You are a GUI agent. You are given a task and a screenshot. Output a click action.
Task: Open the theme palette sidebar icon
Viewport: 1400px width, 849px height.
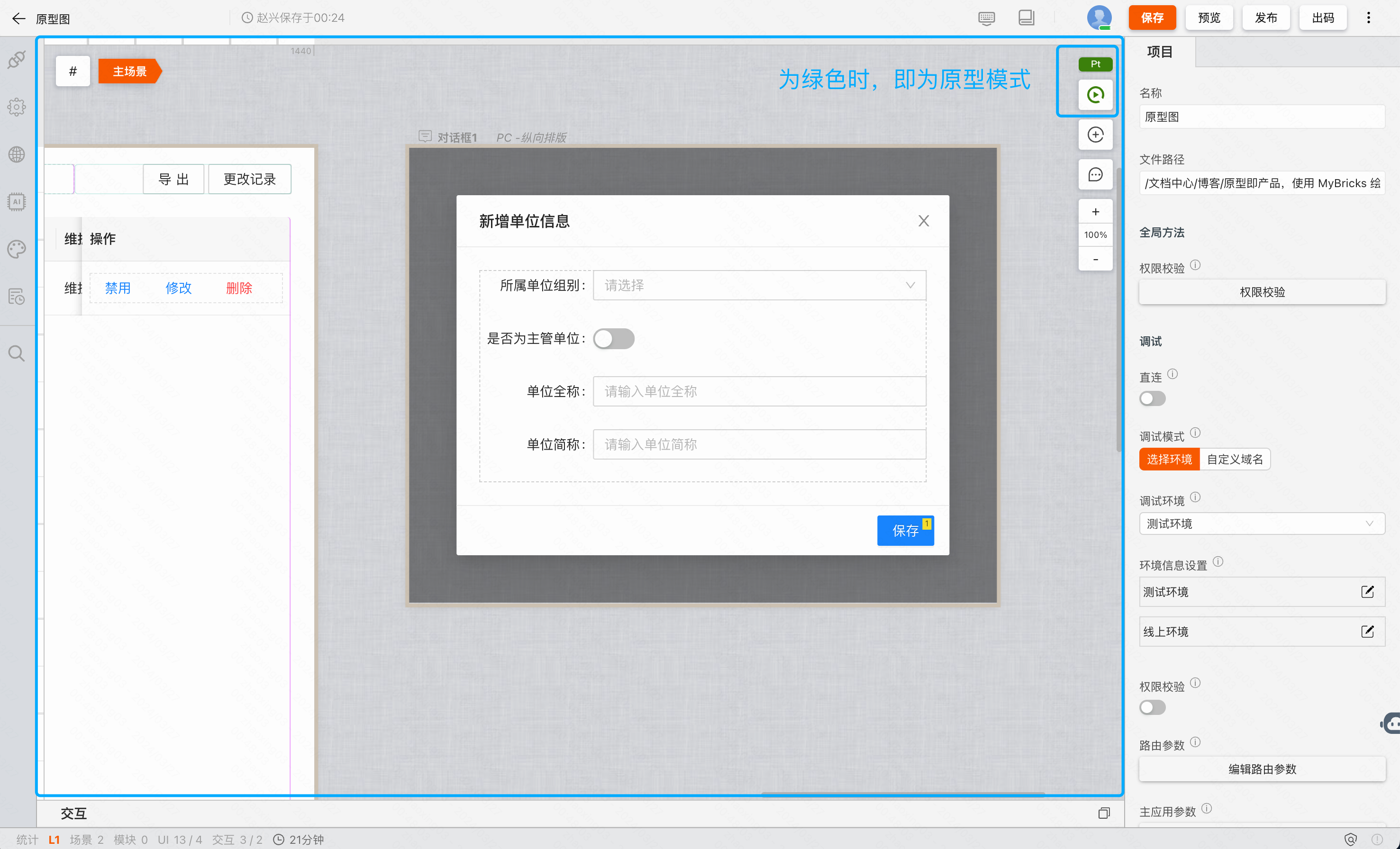click(17, 249)
